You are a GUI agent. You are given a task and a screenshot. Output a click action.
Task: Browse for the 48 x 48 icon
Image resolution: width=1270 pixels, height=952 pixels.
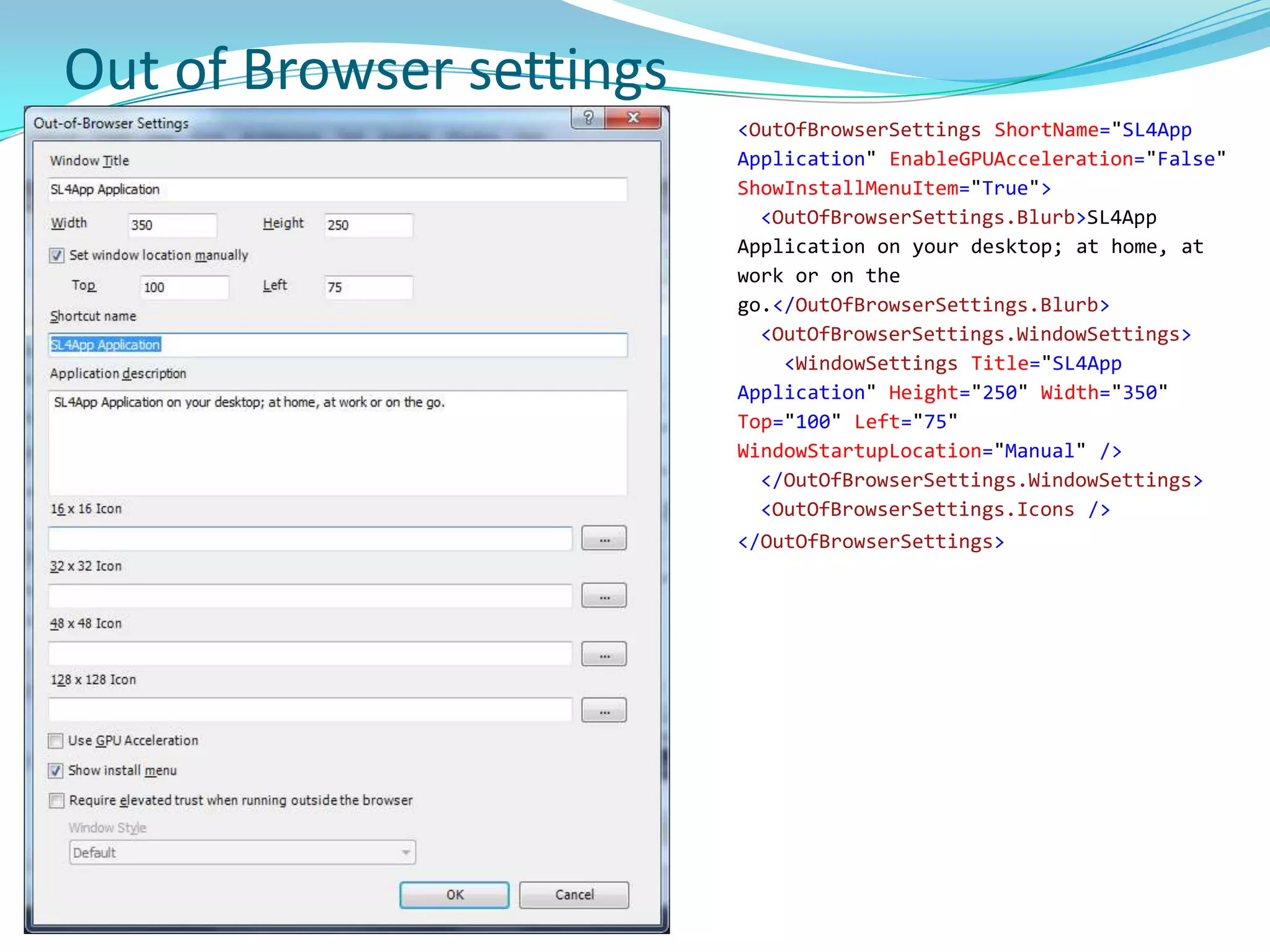pos(604,654)
